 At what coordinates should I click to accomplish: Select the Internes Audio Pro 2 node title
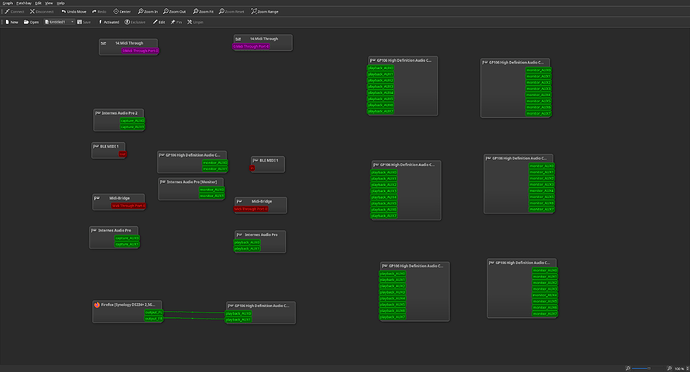(x=119, y=113)
